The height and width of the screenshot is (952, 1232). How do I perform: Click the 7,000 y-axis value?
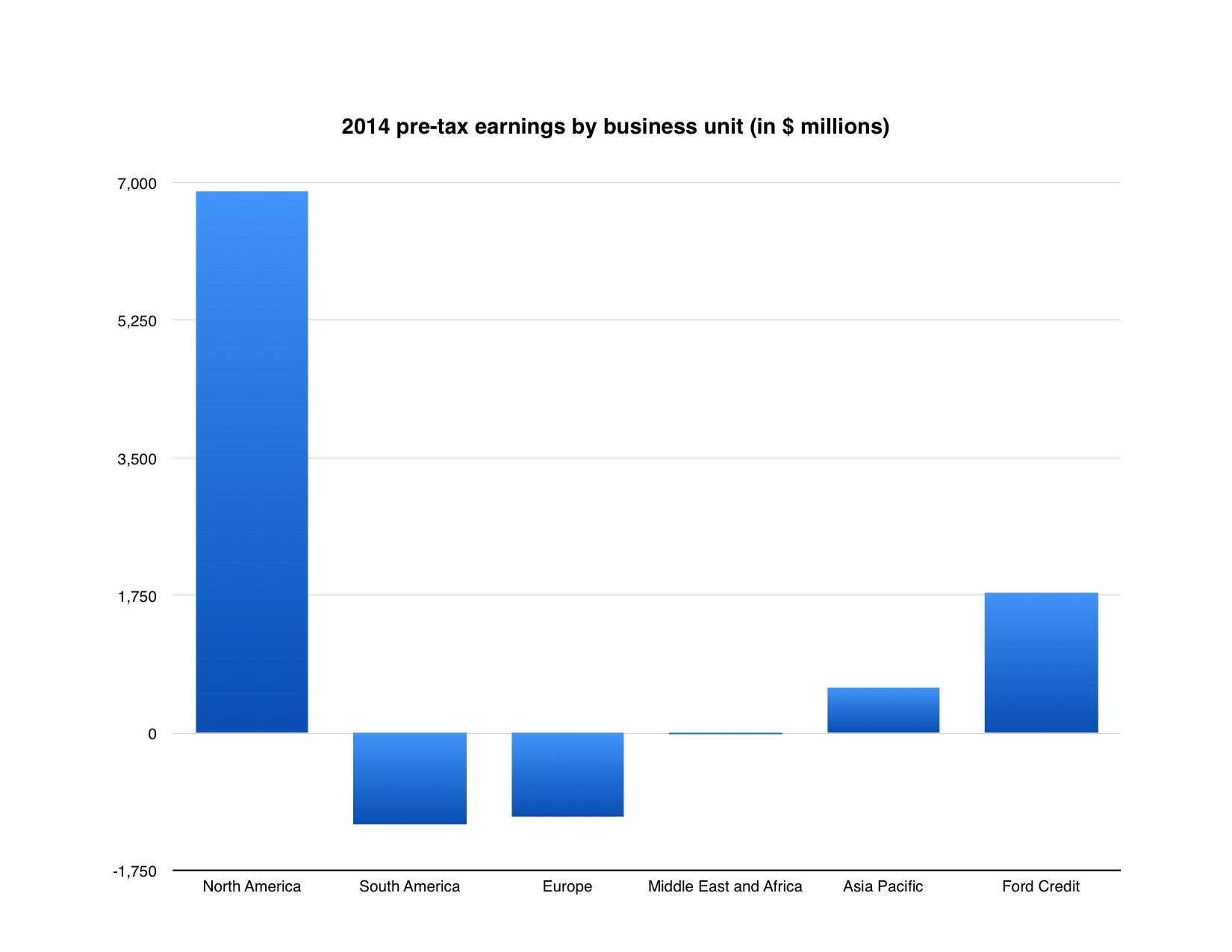pyautogui.click(x=137, y=184)
